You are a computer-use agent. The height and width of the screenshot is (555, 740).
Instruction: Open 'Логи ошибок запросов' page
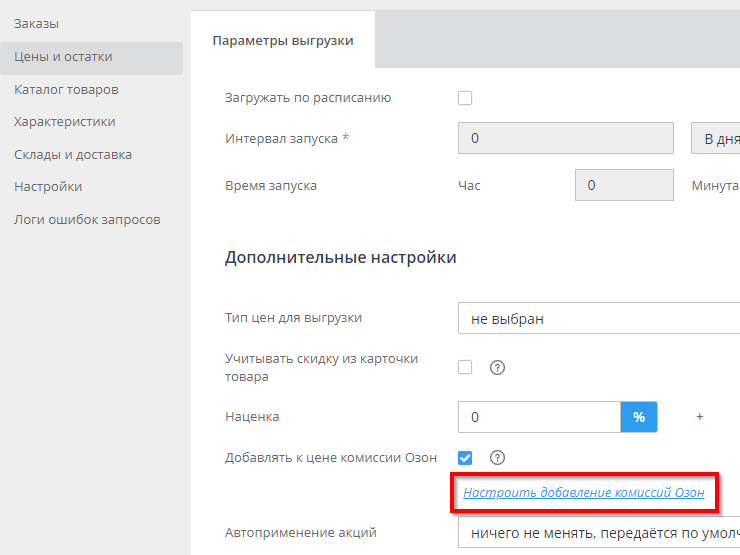point(87,219)
